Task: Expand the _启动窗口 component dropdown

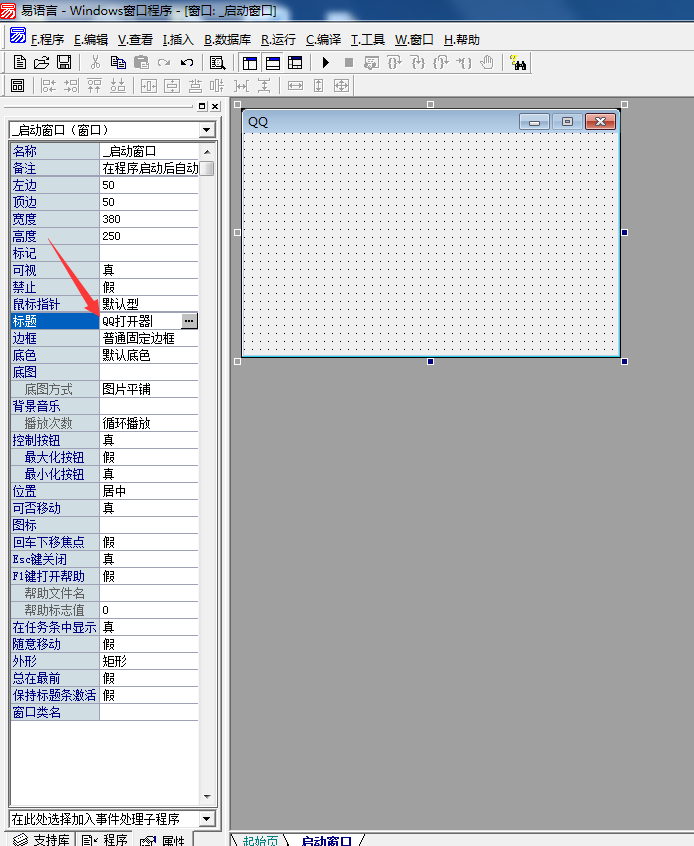Action: tap(206, 130)
